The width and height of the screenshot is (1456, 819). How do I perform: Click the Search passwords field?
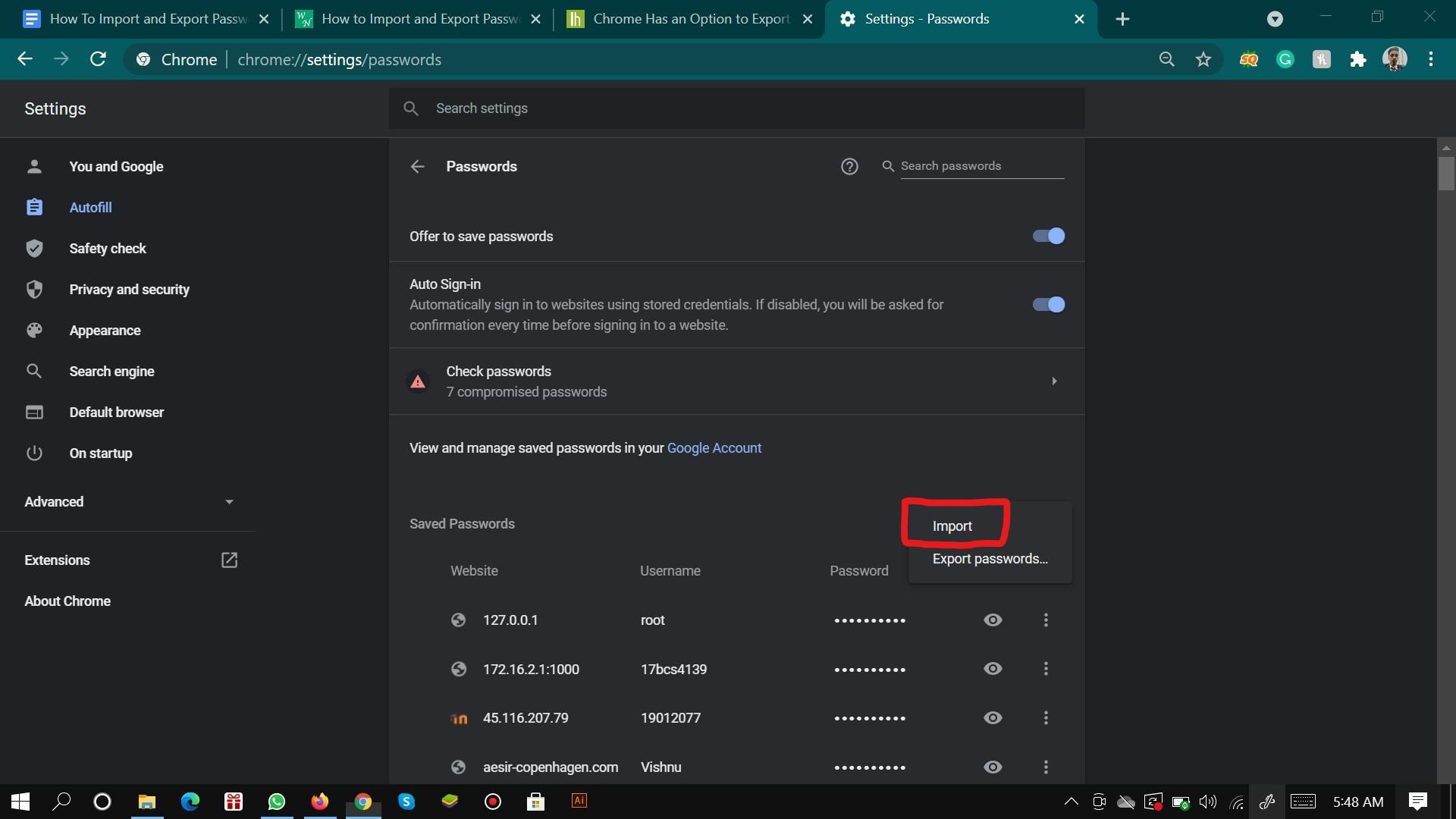[x=981, y=166]
